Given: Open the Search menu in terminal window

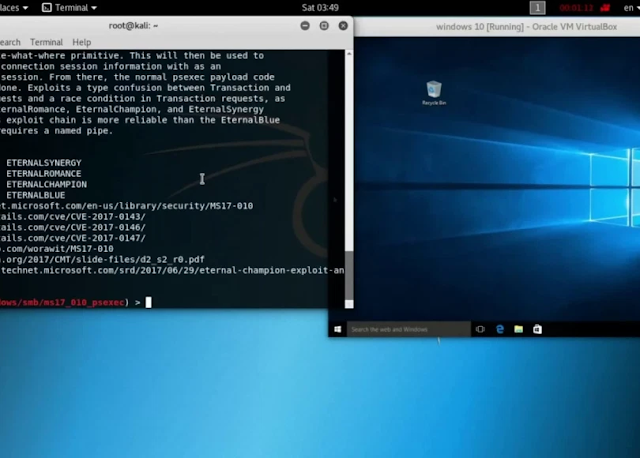Looking at the screenshot, I should (x=10, y=42).
